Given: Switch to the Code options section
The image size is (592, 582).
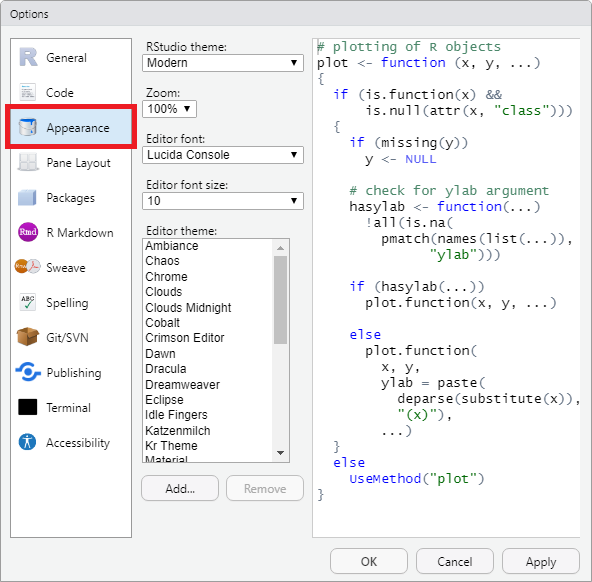Looking at the screenshot, I should click(71, 93).
